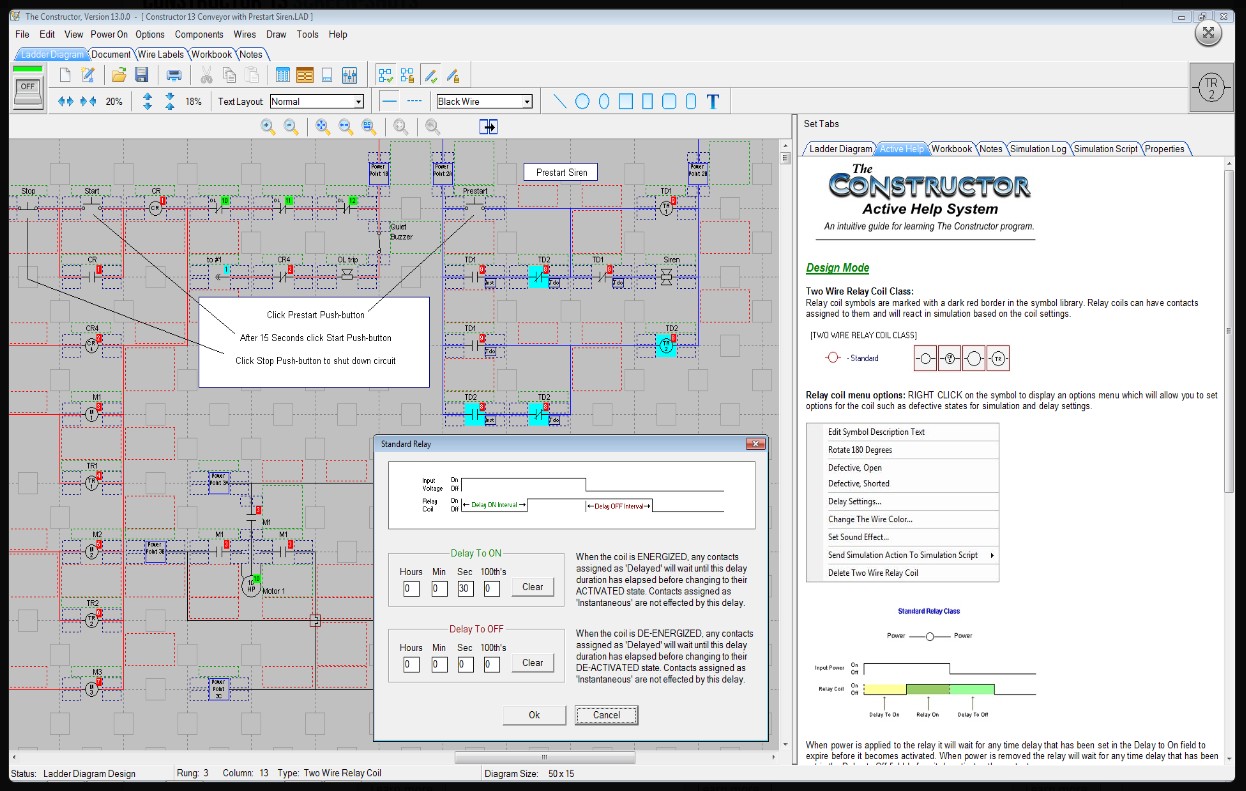Viewport: 1246px width, 791px height.
Task: Click the diagram horizontal scrollbar
Action: [545, 757]
